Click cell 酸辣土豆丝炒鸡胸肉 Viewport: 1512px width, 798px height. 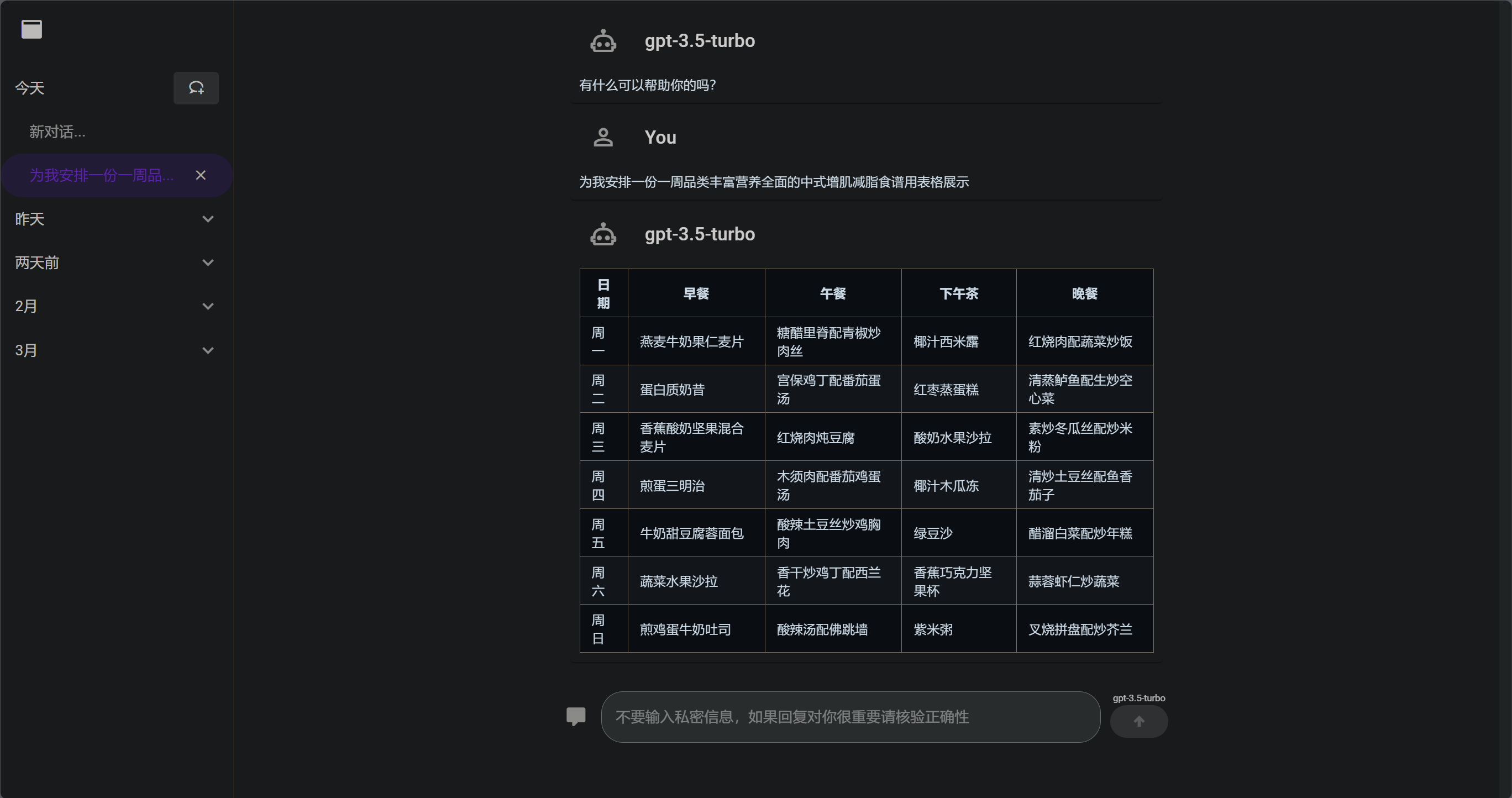pos(833,533)
